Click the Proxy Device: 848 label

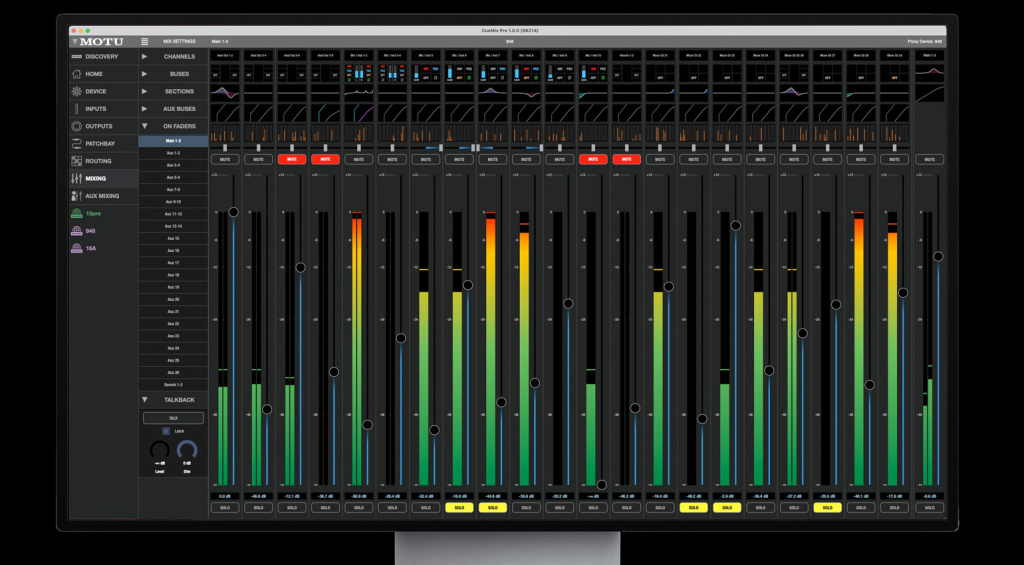coord(925,42)
